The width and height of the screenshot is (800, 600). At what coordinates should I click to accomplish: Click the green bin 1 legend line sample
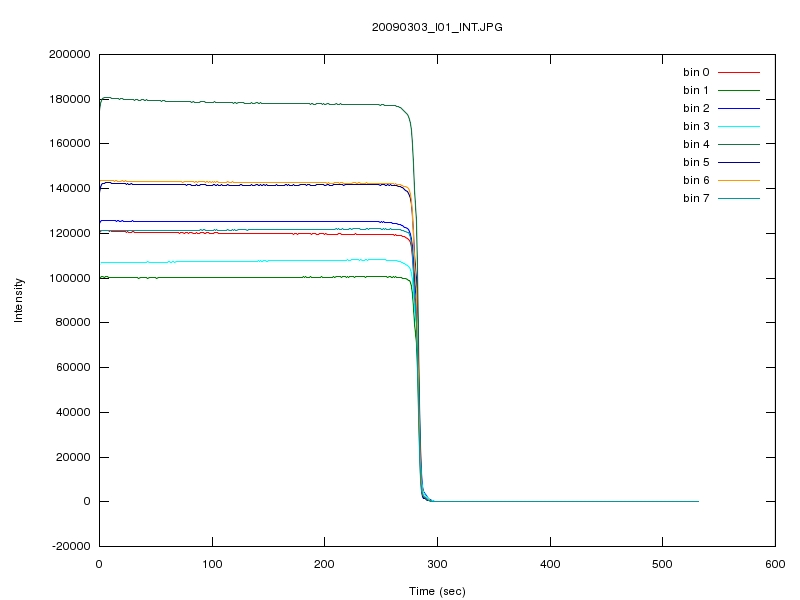(739, 90)
